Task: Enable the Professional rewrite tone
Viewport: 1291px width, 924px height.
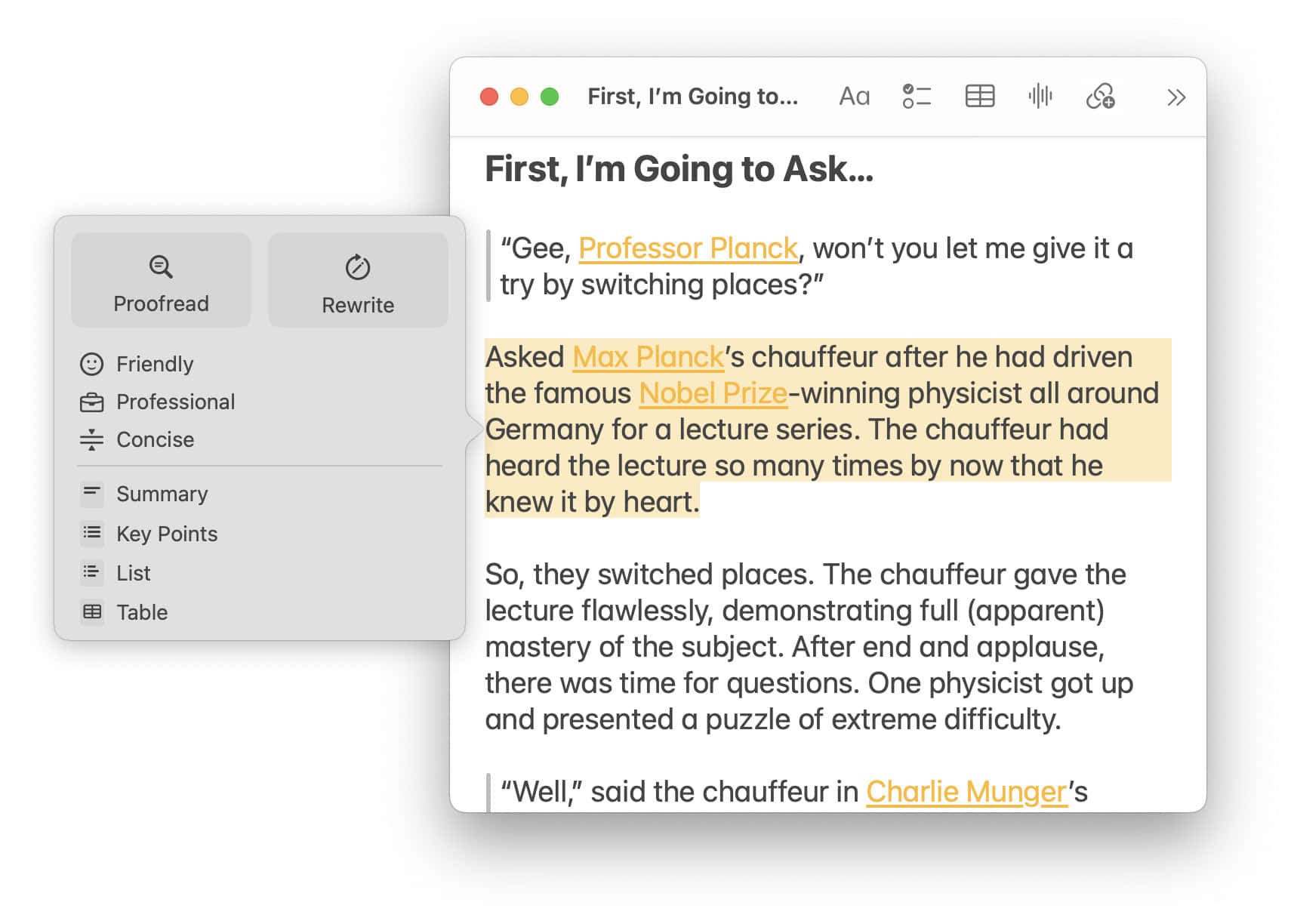Action: pyautogui.click(x=175, y=401)
